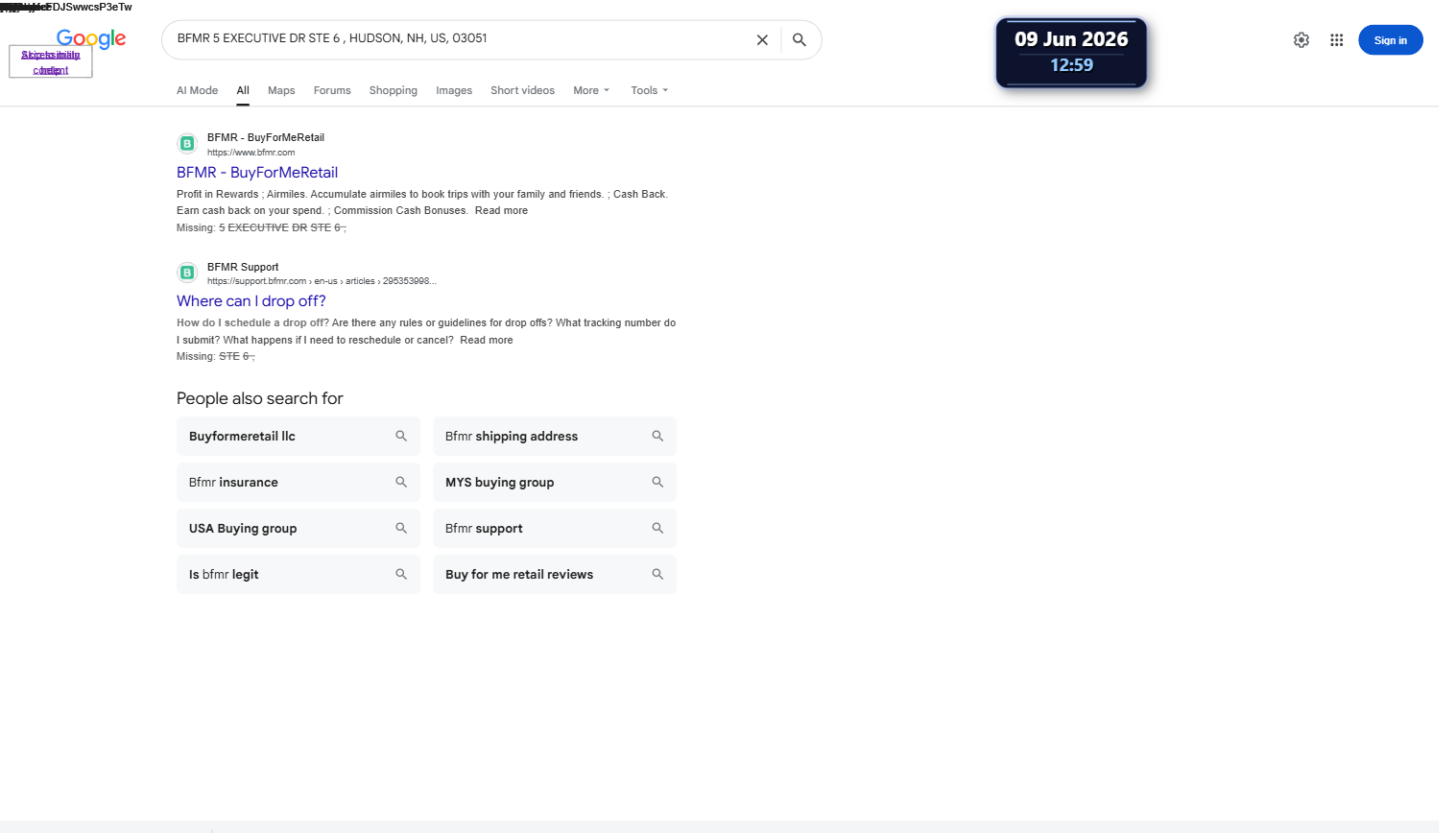Click search icon beside Is bfmr legit

click(401, 574)
